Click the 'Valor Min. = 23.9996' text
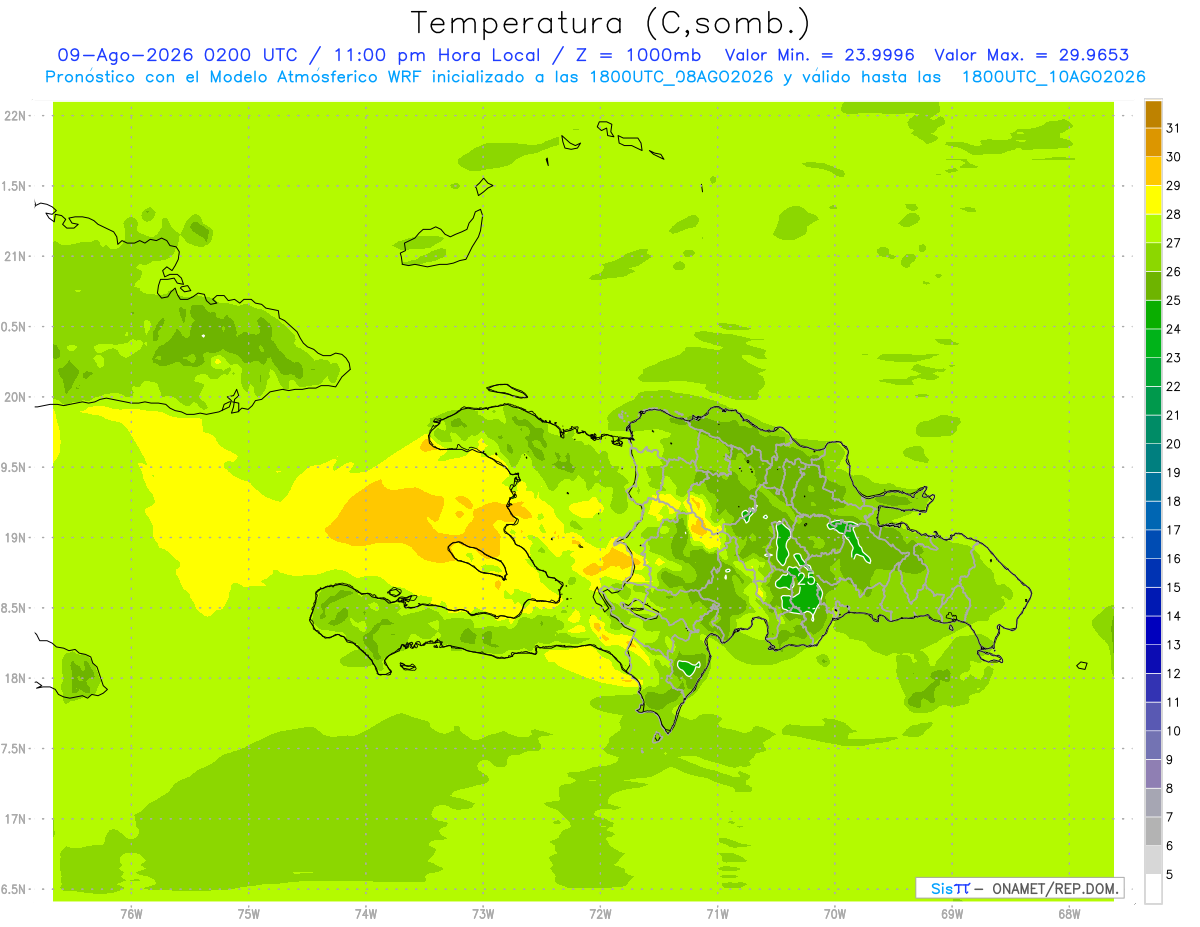 point(820,55)
